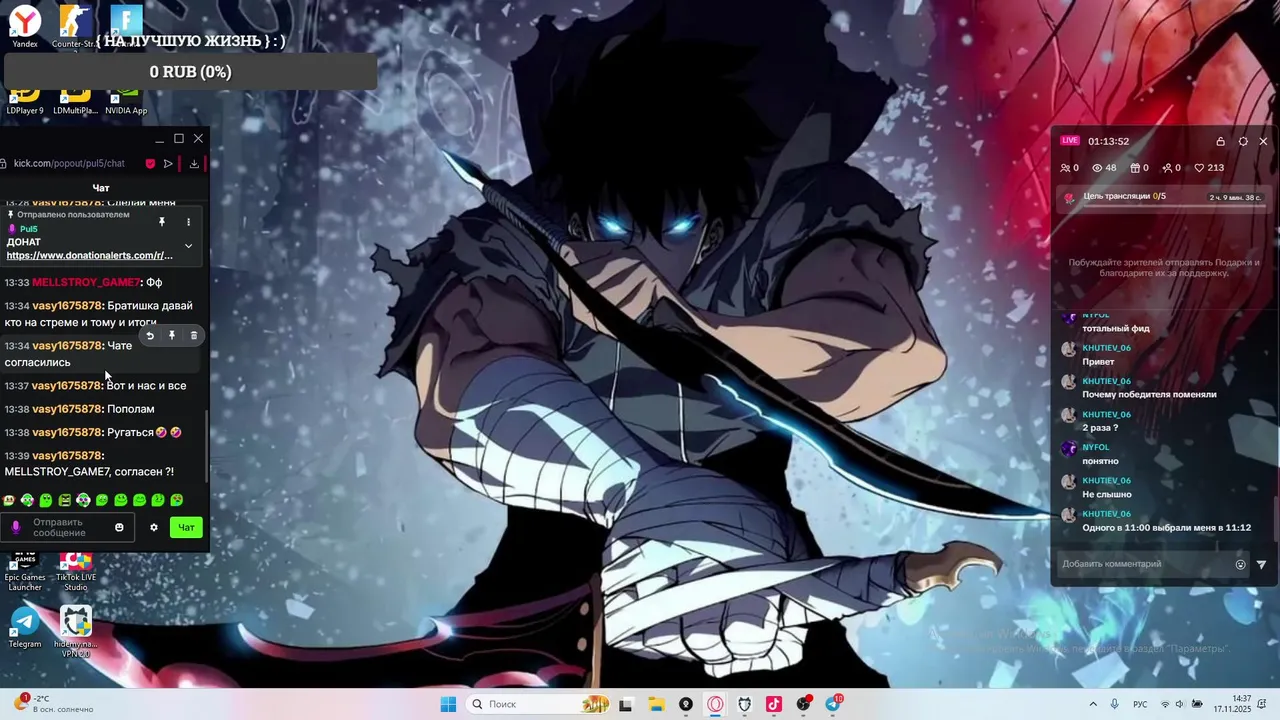
Task: Click lock icon in TikTok LIVE panel
Action: pos(1220,142)
